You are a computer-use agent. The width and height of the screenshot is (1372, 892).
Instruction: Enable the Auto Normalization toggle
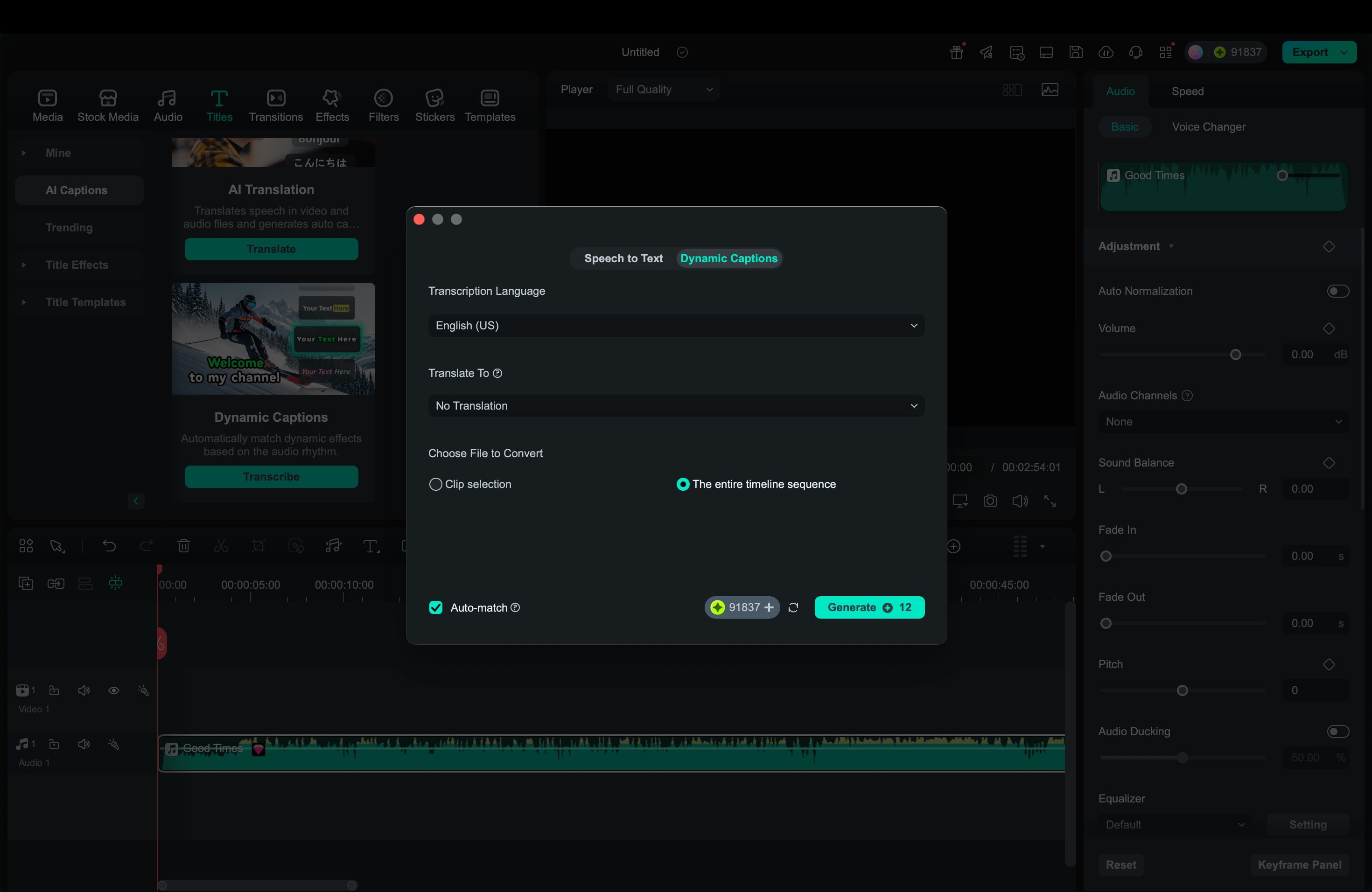click(1337, 291)
